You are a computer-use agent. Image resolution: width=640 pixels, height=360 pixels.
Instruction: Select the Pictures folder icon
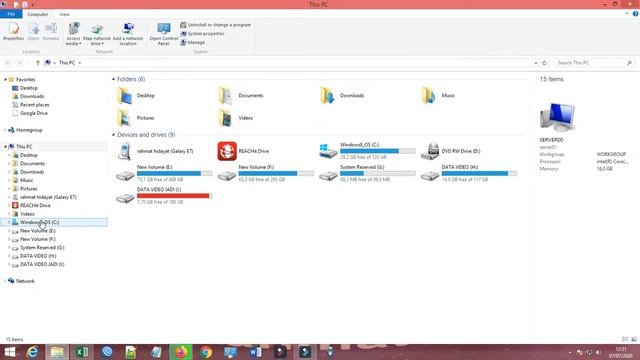pos(124,118)
